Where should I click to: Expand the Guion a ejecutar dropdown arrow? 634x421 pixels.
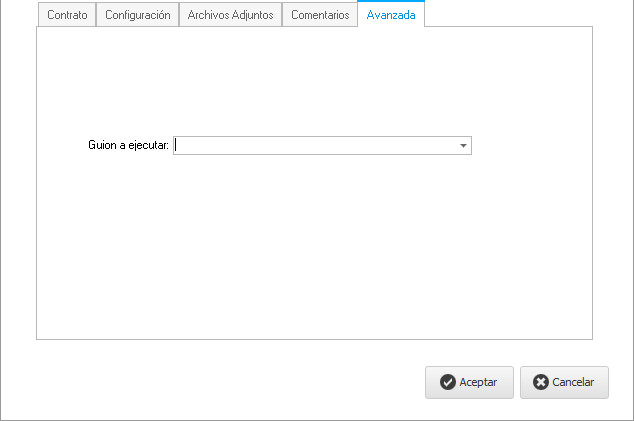coord(463,146)
